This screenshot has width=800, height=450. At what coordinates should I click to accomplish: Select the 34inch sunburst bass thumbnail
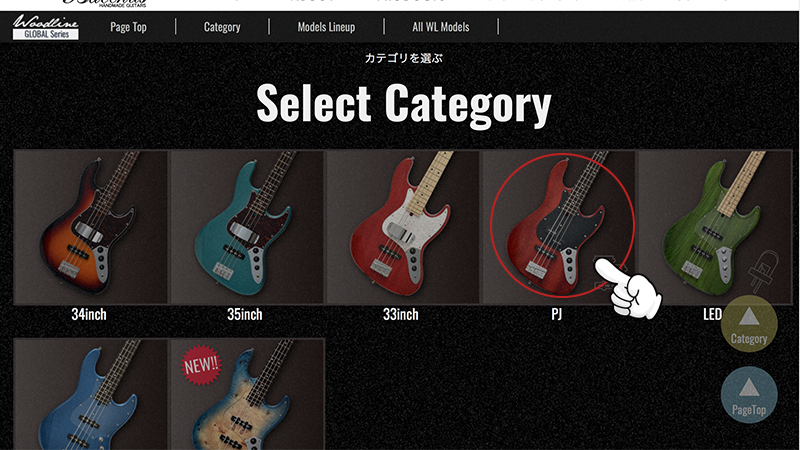click(91, 227)
